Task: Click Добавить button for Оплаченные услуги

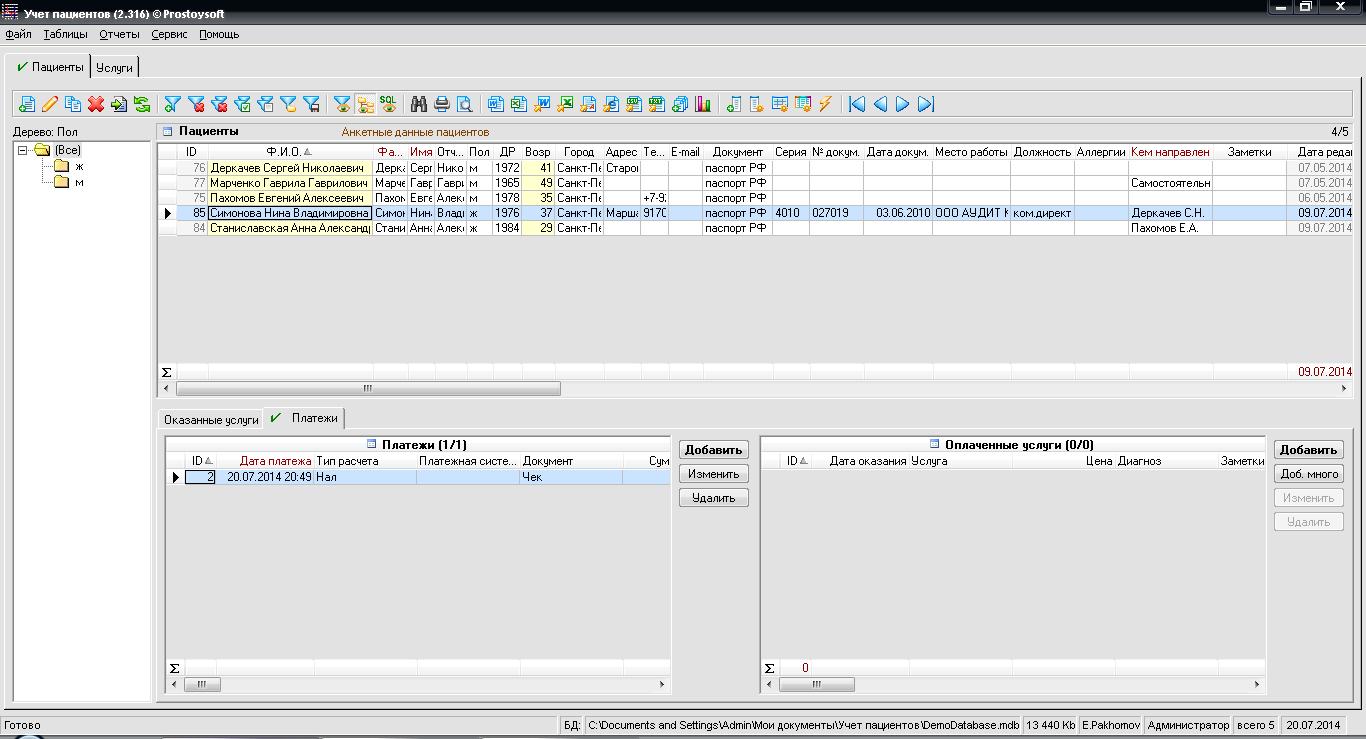Action: (x=1309, y=450)
